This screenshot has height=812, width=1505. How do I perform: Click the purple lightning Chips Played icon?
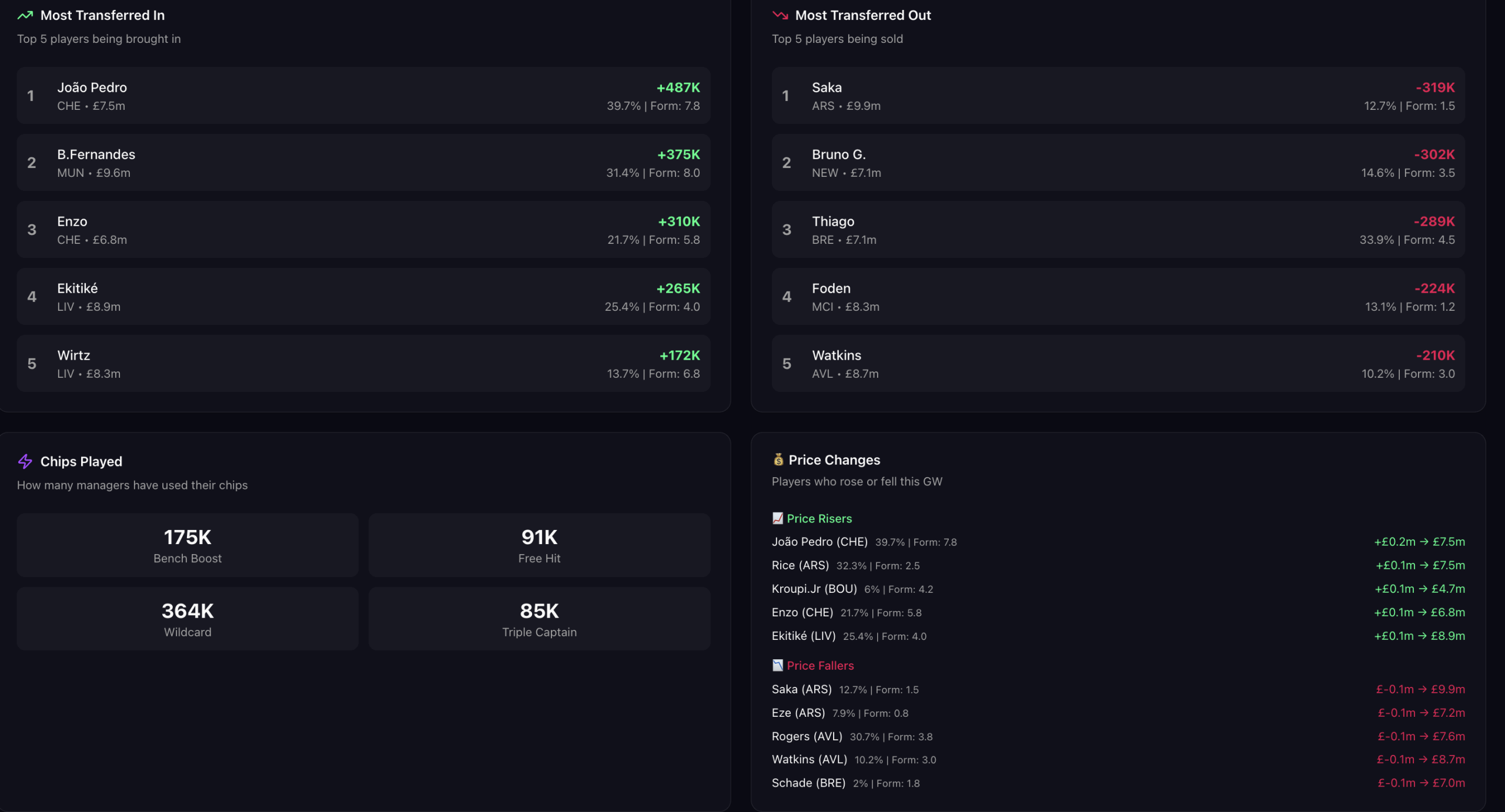click(x=25, y=461)
